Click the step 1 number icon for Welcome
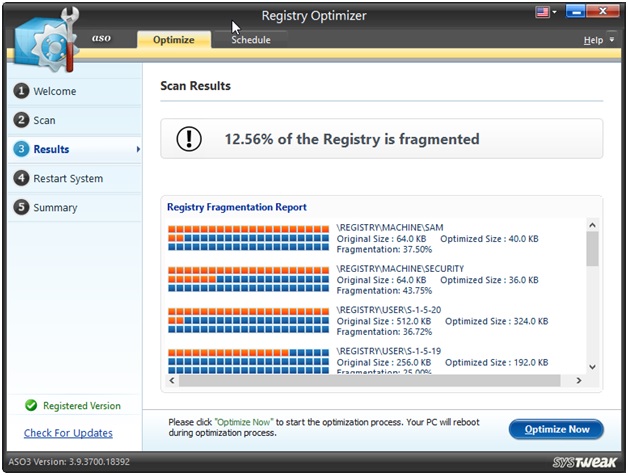The height and width of the screenshot is (475, 628). 21,91
